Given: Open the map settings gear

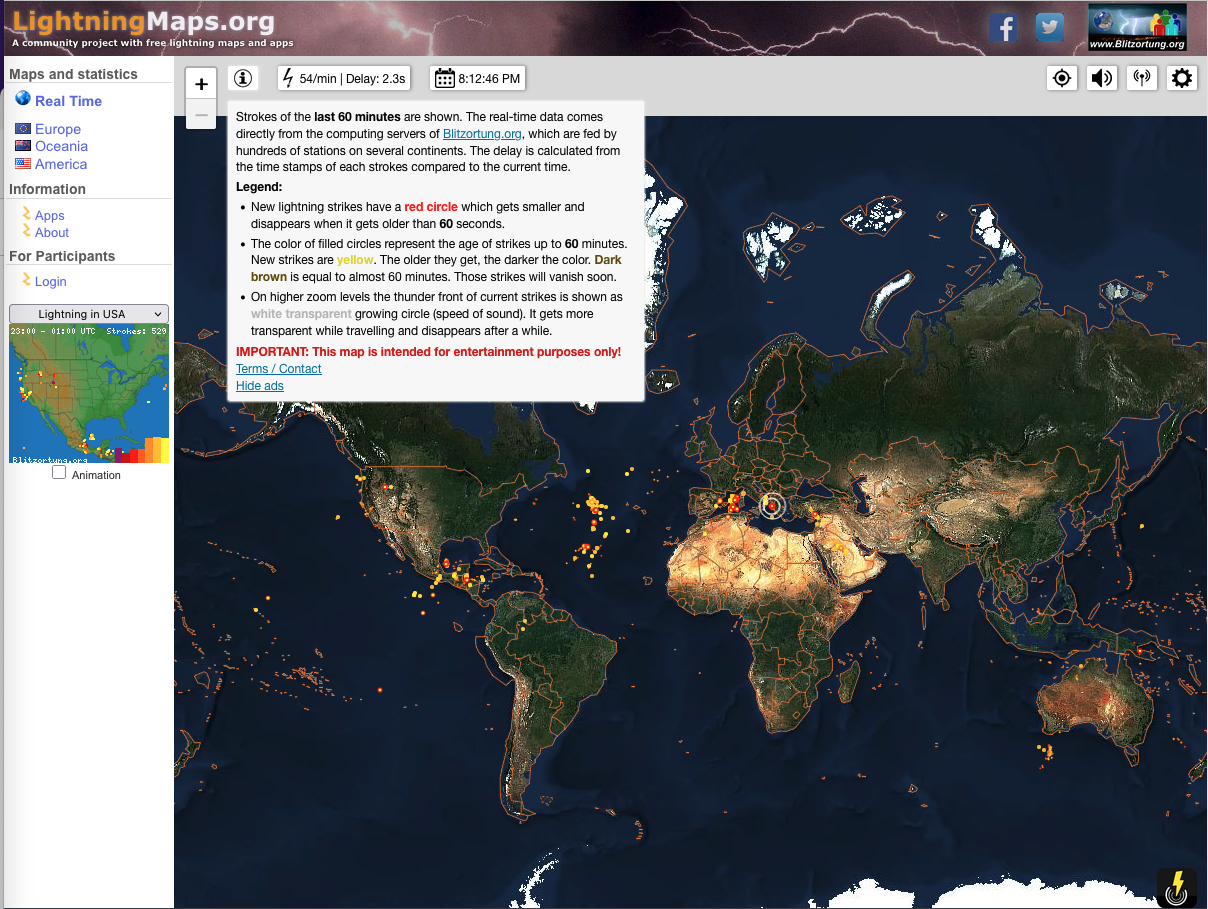Looking at the screenshot, I should (x=1182, y=77).
